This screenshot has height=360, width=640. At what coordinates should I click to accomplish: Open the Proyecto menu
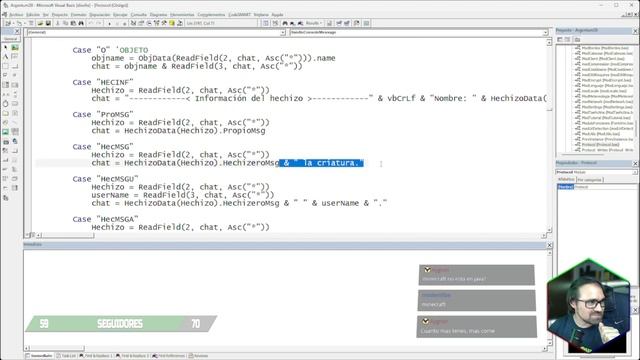(60, 15)
